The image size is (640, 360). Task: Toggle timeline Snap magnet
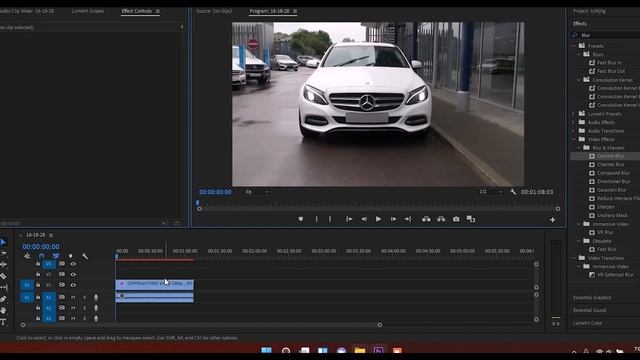41,256
